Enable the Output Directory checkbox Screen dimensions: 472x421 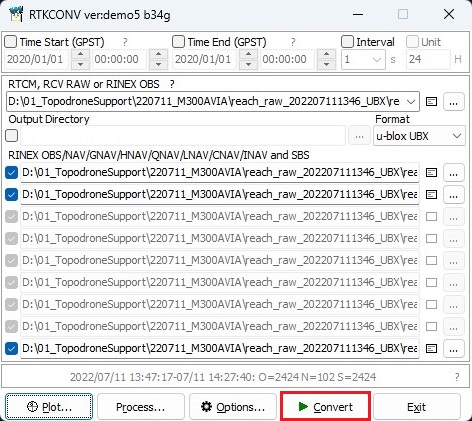pos(12,136)
